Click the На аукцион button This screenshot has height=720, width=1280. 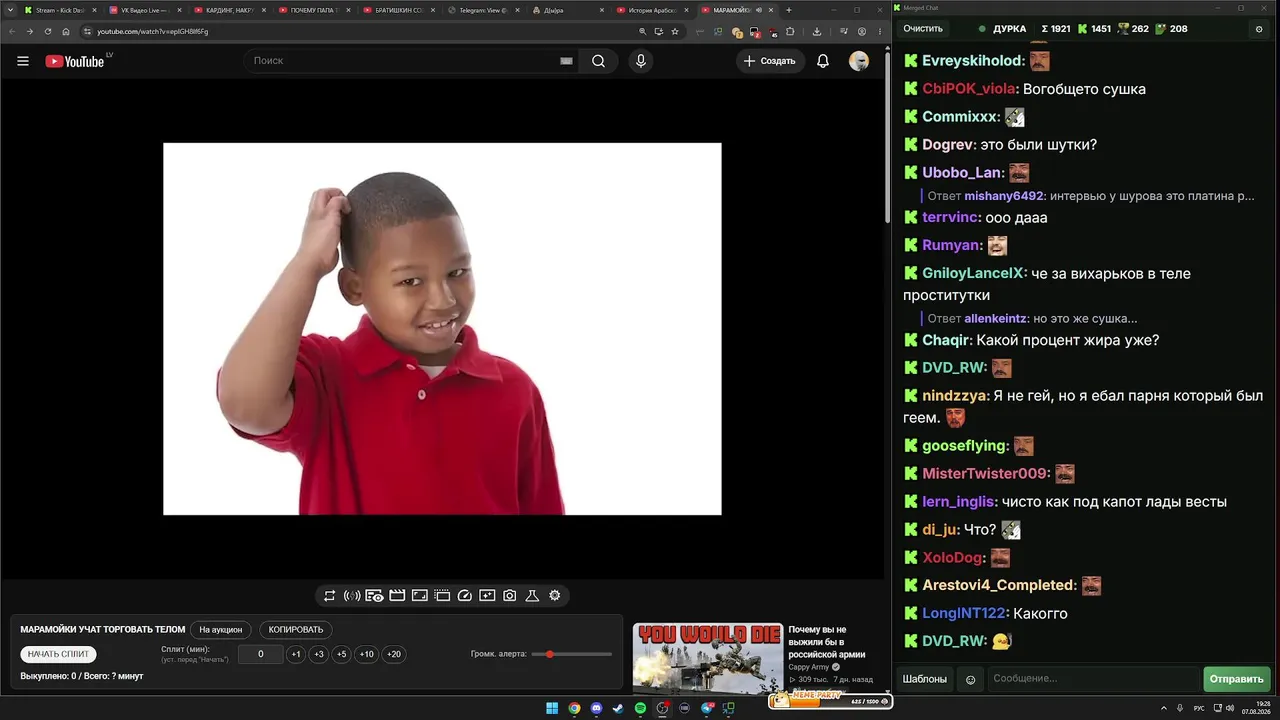(x=221, y=630)
